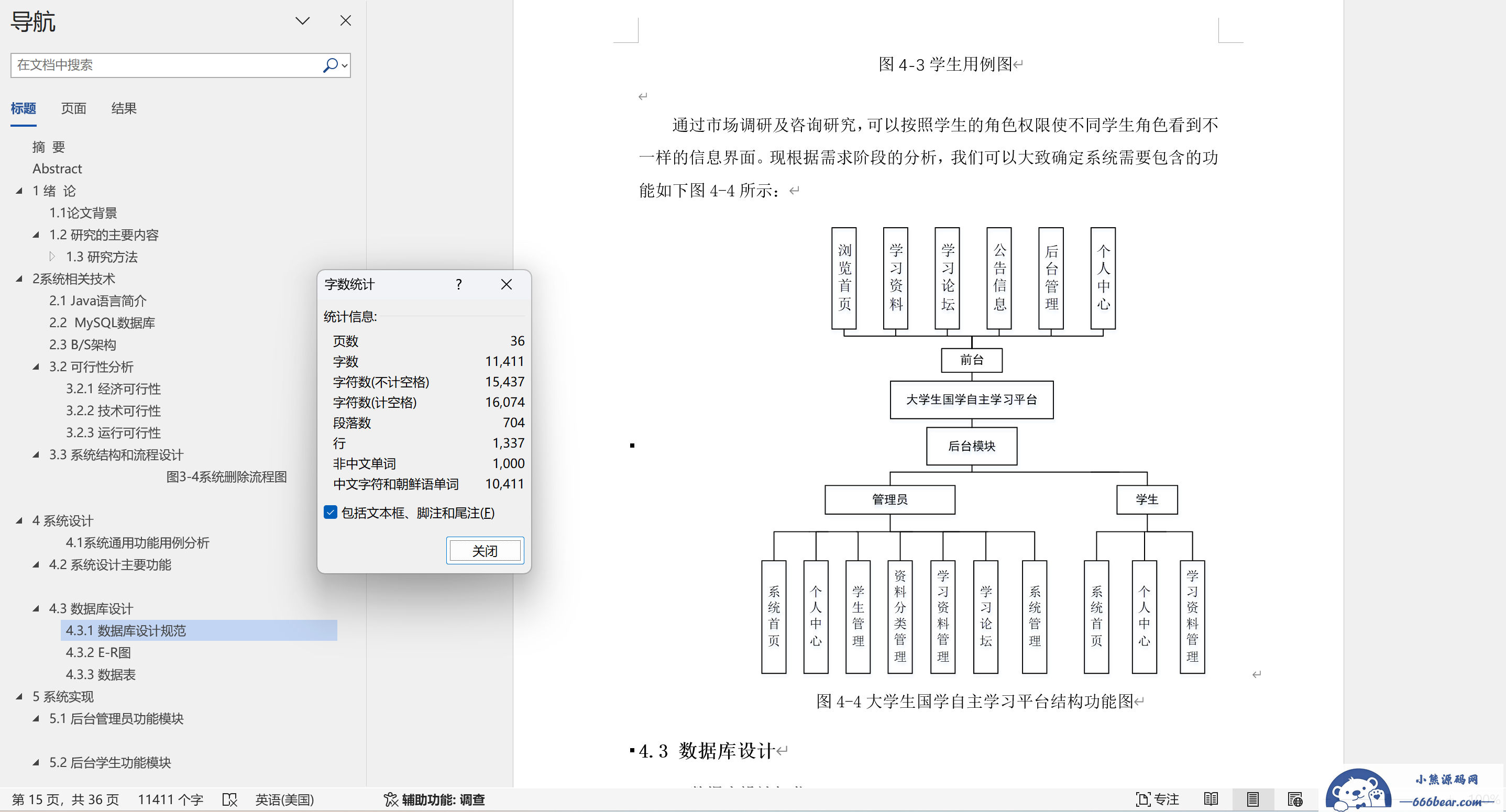Image resolution: width=1506 pixels, height=812 pixels.
Task: Expand the 1.3 研究方法 heading
Action: pos(52,257)
